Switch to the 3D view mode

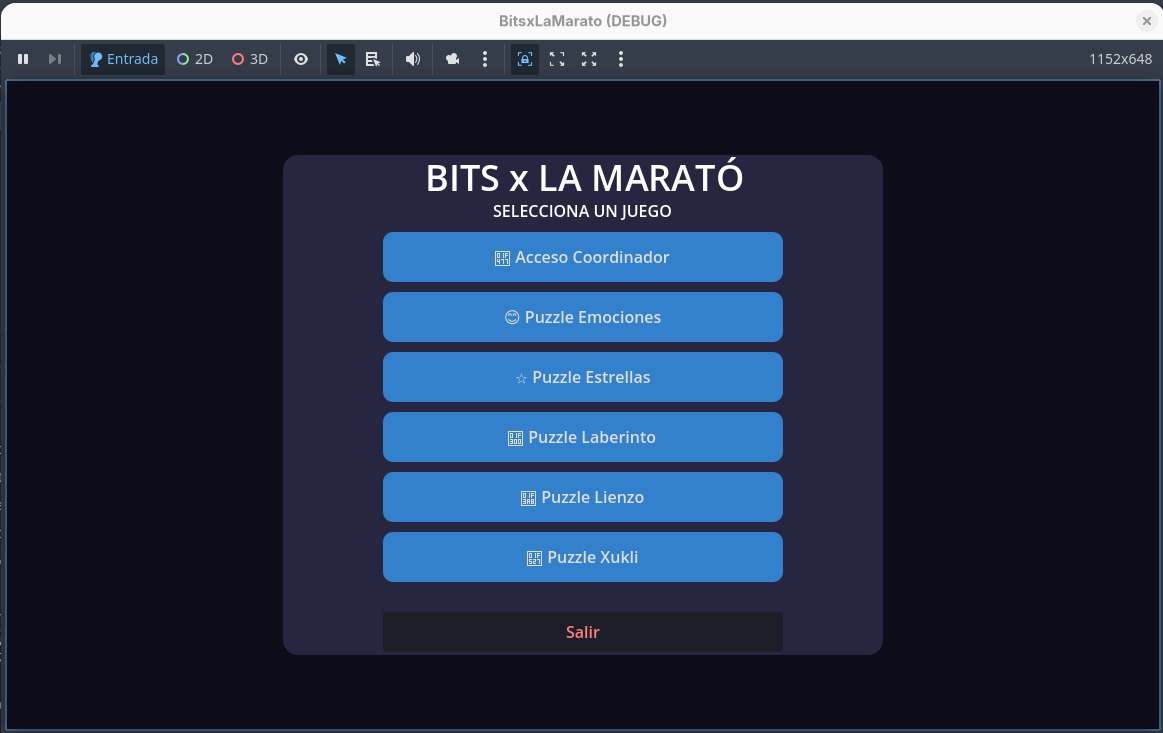[x=250, y=59]
